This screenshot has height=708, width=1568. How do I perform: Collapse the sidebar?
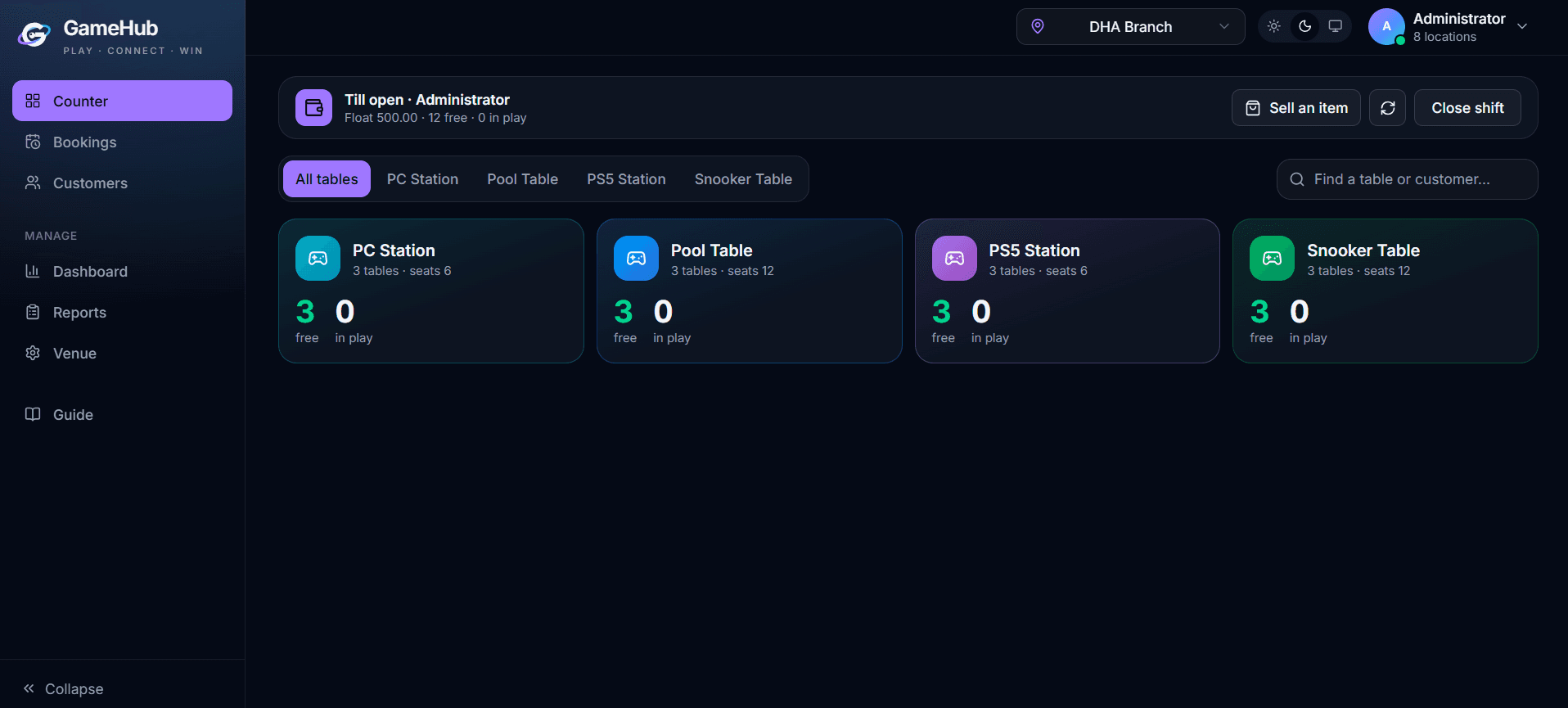pos(64,688)
